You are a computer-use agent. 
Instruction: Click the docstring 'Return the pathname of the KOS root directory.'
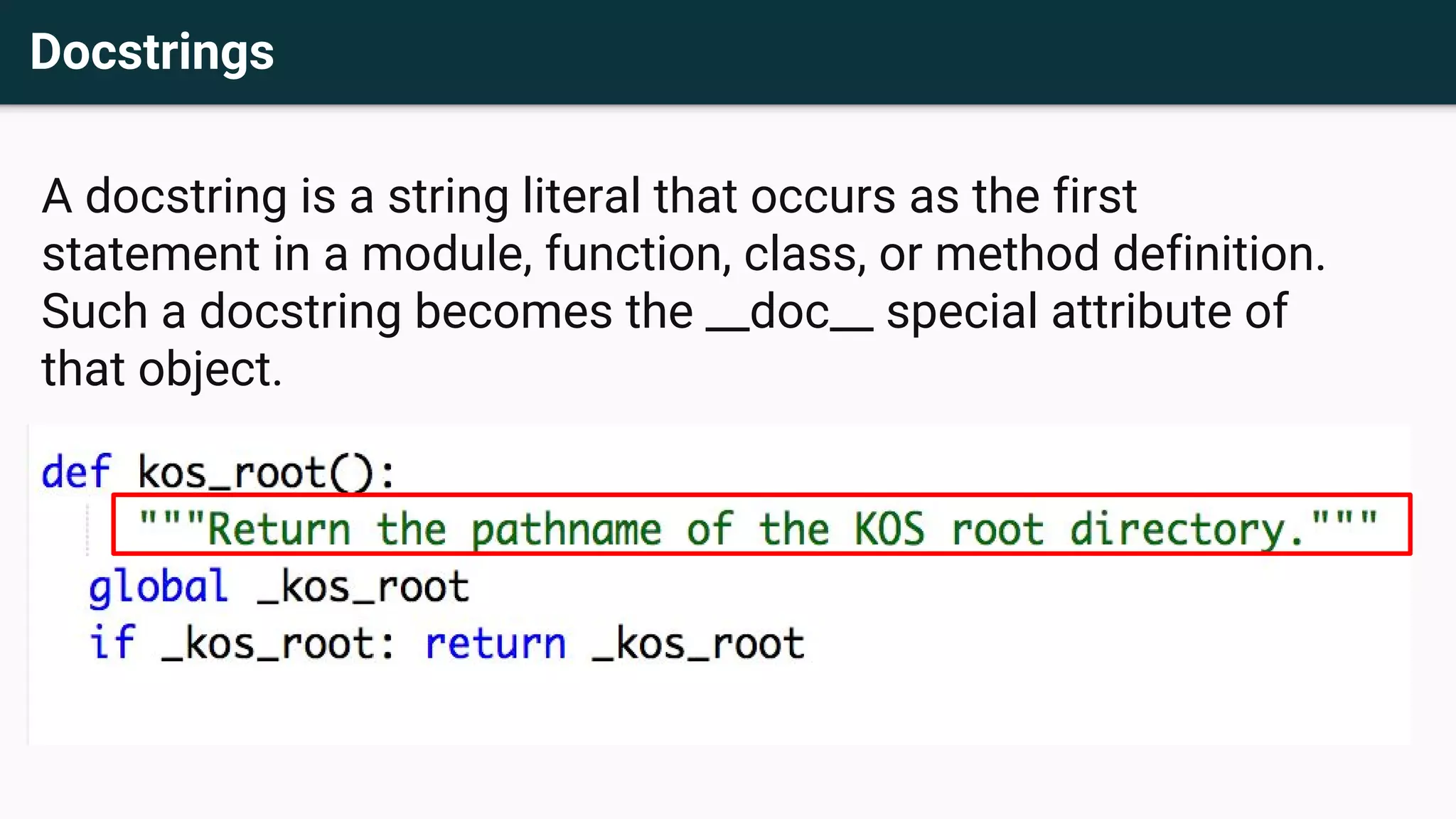(758, 529)
